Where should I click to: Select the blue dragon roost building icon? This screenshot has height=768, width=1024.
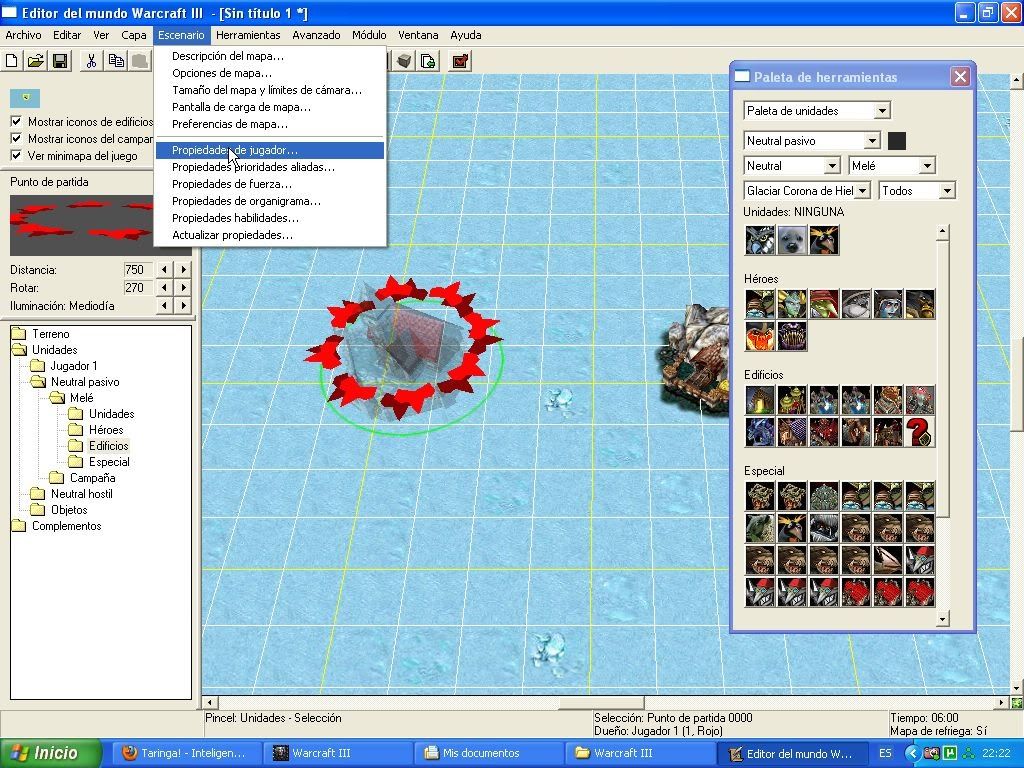coord(760,432)
